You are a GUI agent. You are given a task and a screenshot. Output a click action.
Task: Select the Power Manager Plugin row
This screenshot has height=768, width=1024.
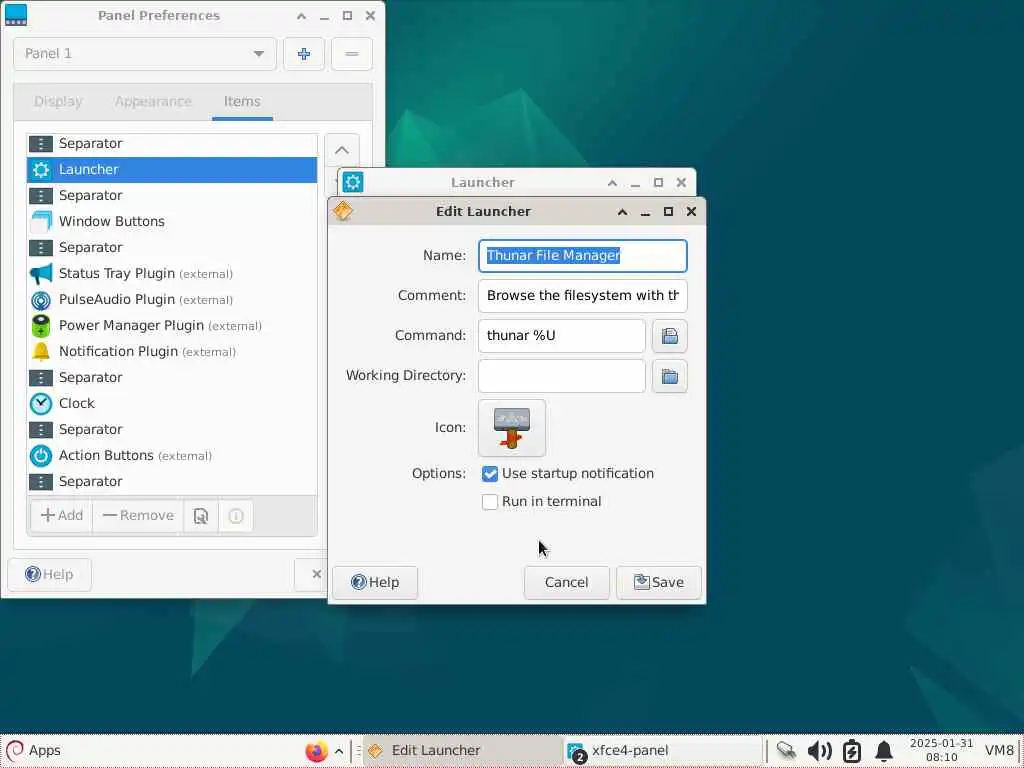[172, 326]
